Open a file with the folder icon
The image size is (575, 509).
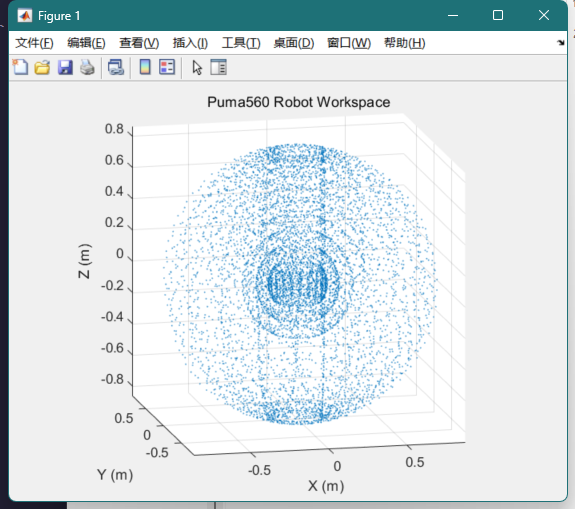click(x=42, y=67)
